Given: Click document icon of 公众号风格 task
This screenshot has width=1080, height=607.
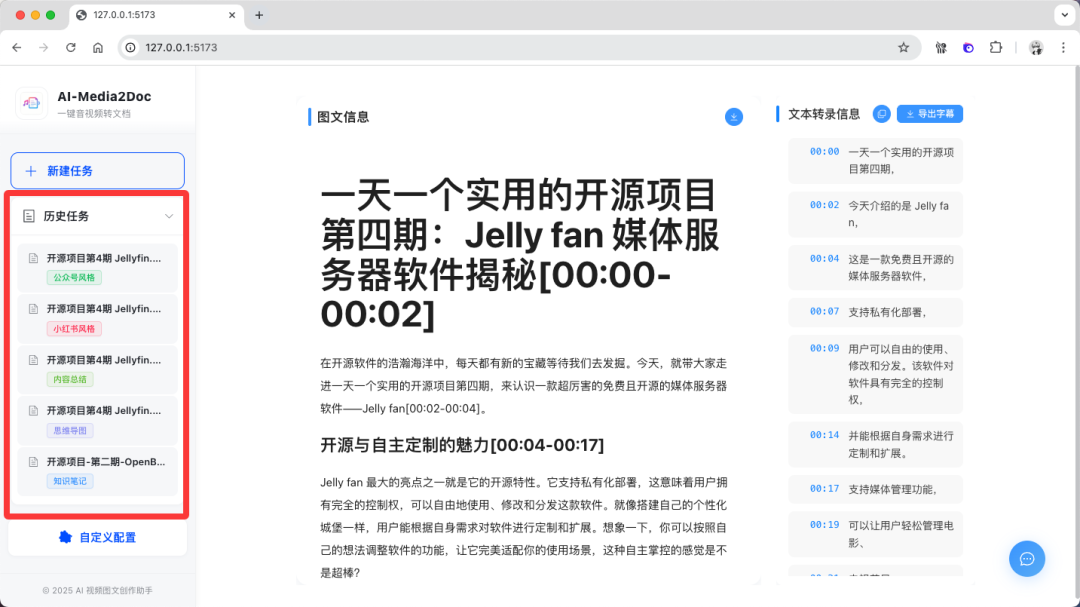Looking at the screenshot, I should click(x=33, y=258).
